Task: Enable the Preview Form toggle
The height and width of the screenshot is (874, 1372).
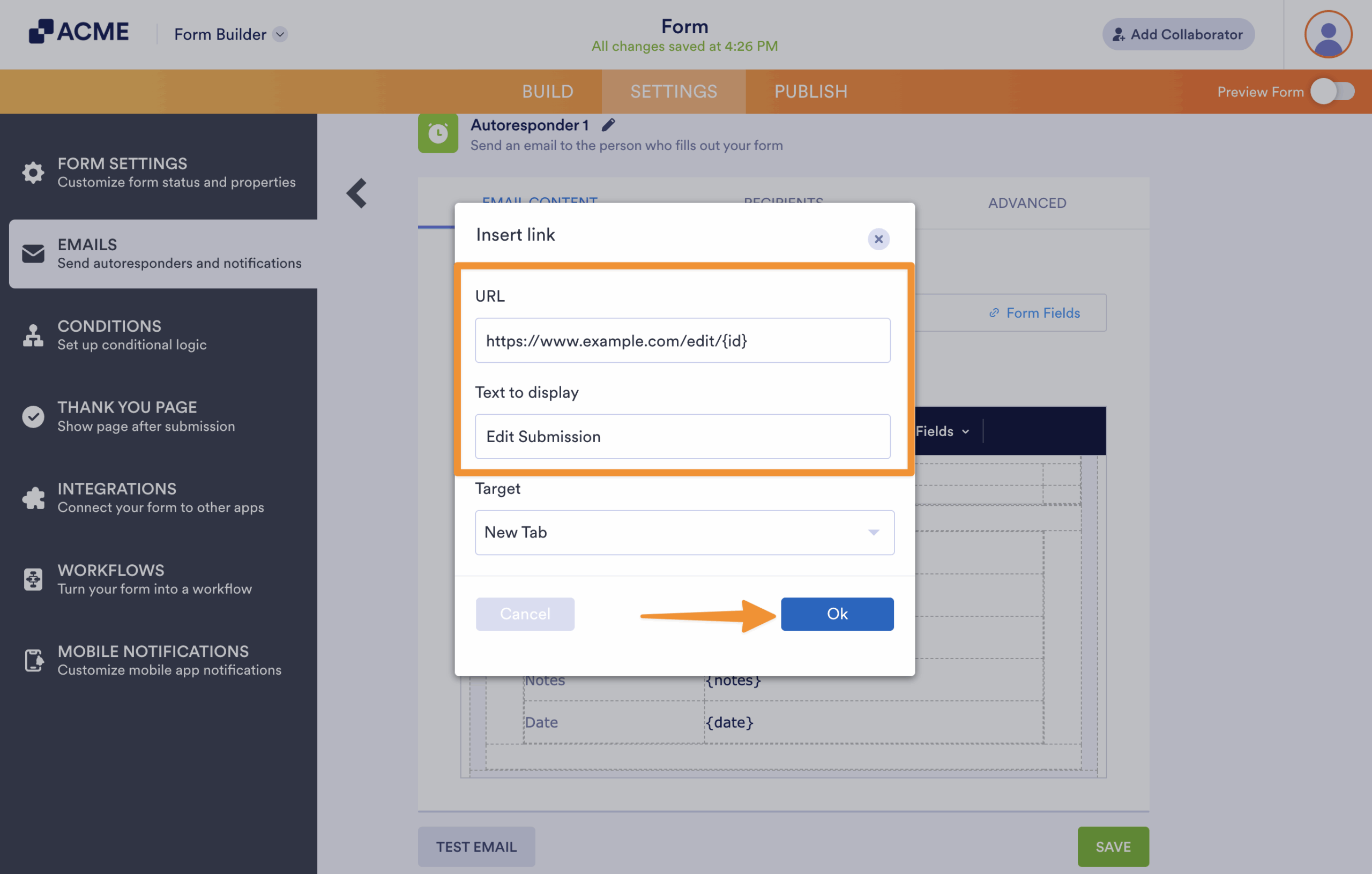Action: coord(1333,91)
